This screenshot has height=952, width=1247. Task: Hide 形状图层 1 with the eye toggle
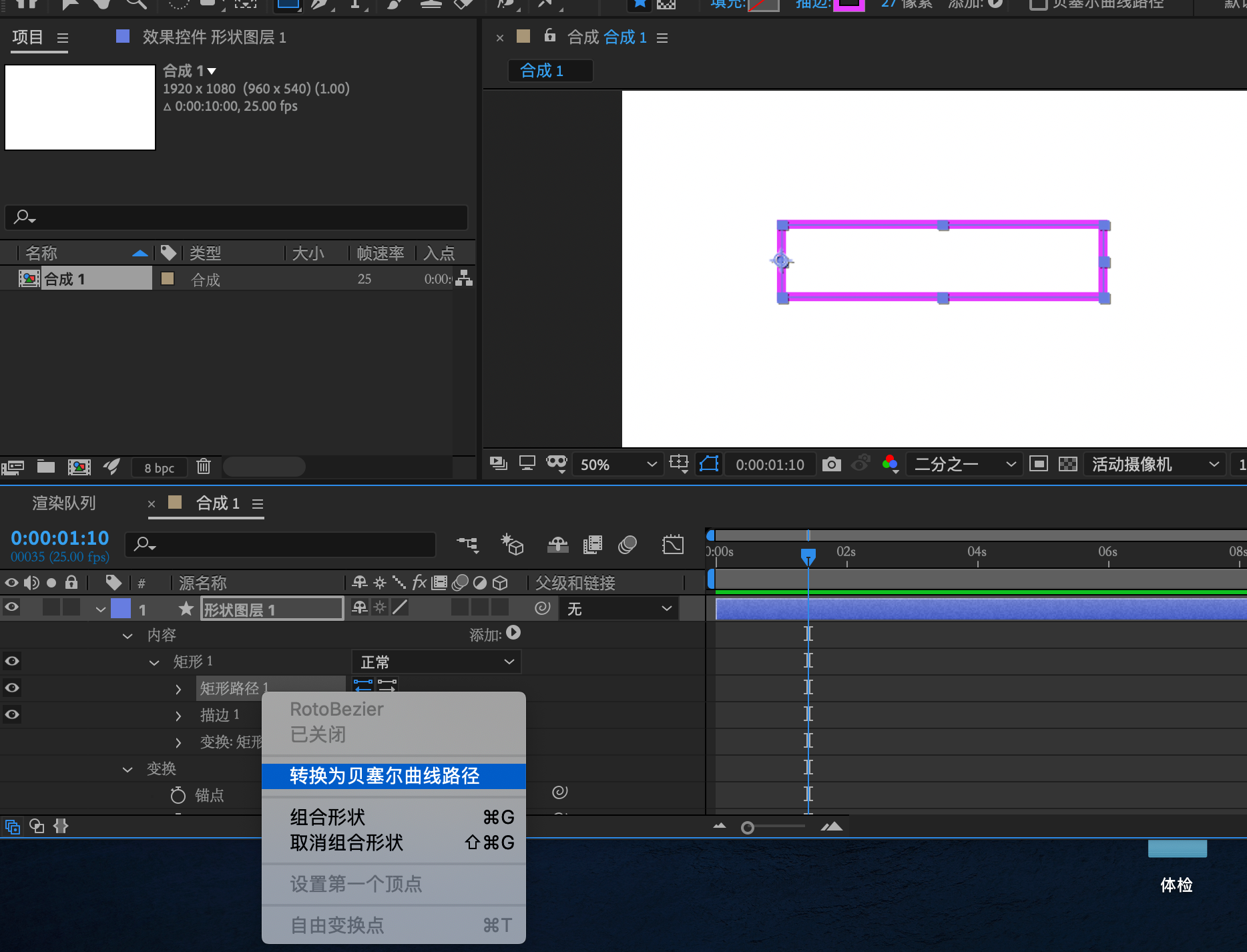pos(11,608)
